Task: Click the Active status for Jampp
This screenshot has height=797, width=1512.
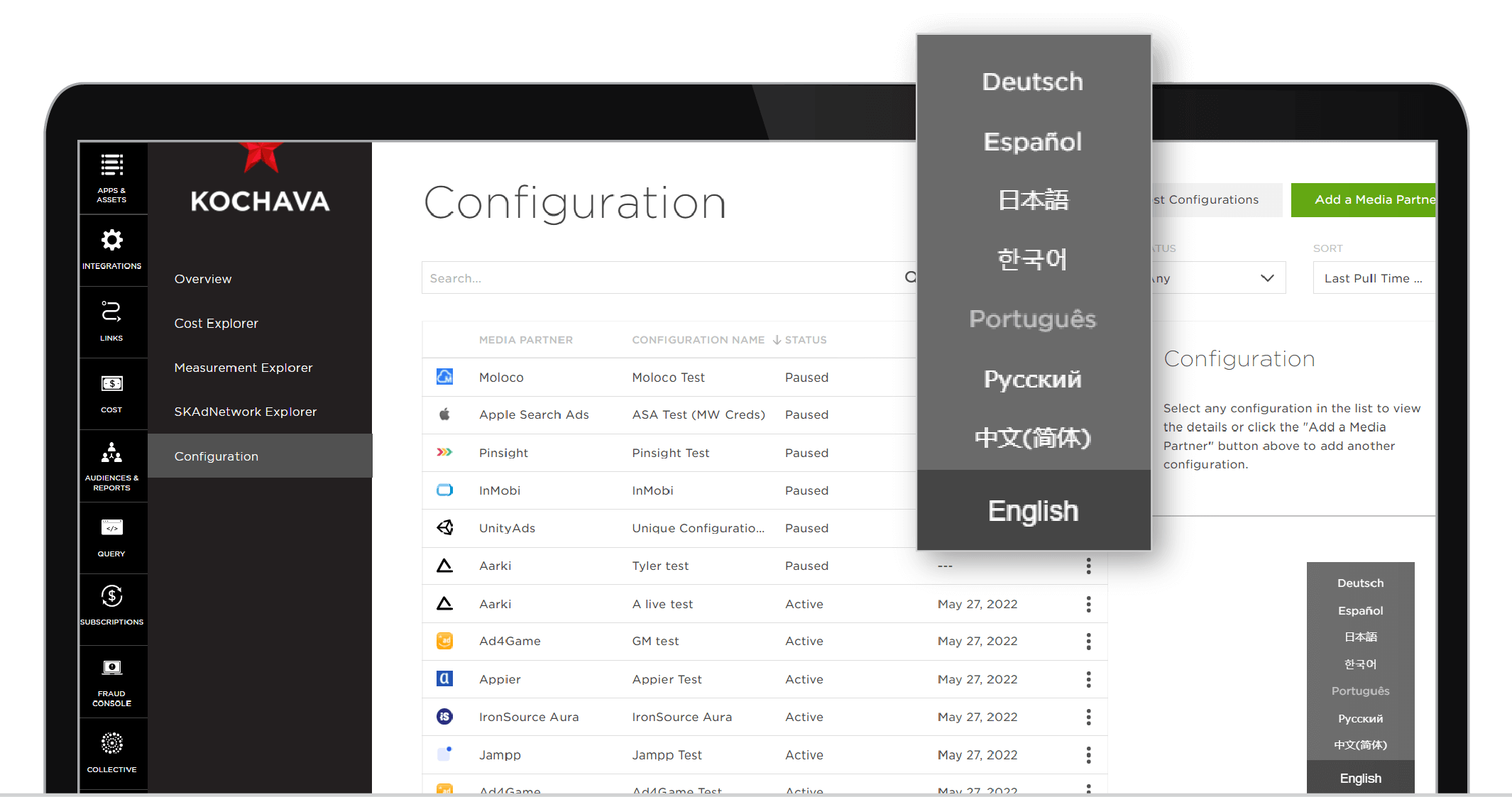Action: tap(804, 755)
